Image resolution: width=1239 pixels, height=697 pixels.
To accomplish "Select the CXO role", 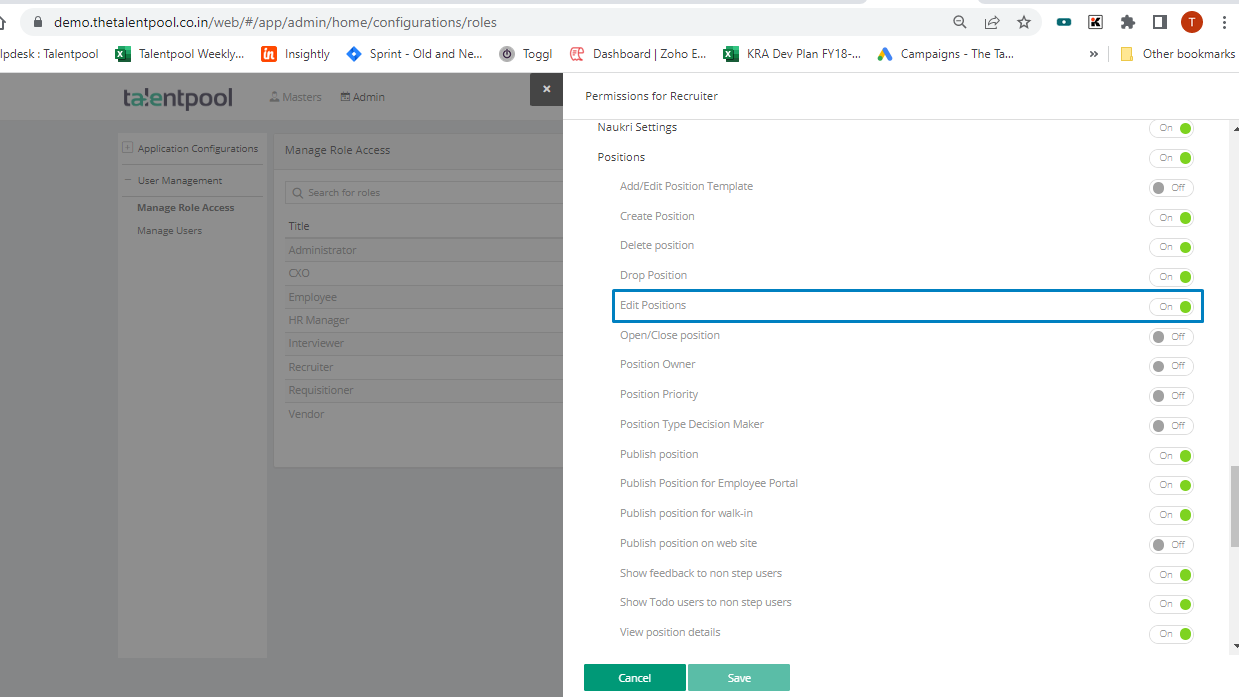I will [299, 273].
